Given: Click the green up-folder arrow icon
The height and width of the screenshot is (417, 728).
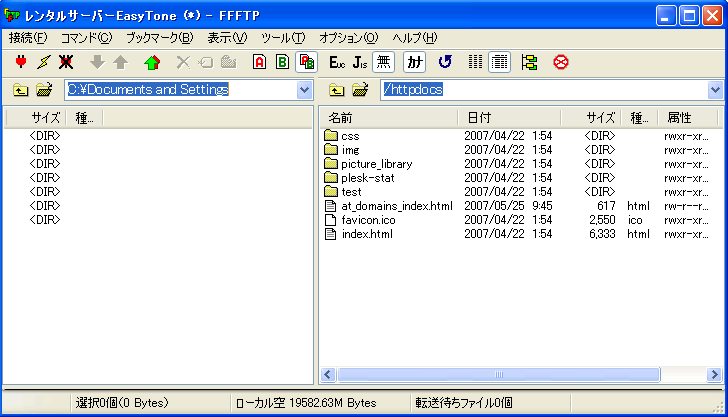Looking at the screenshot, I should [x=152, y=62].
